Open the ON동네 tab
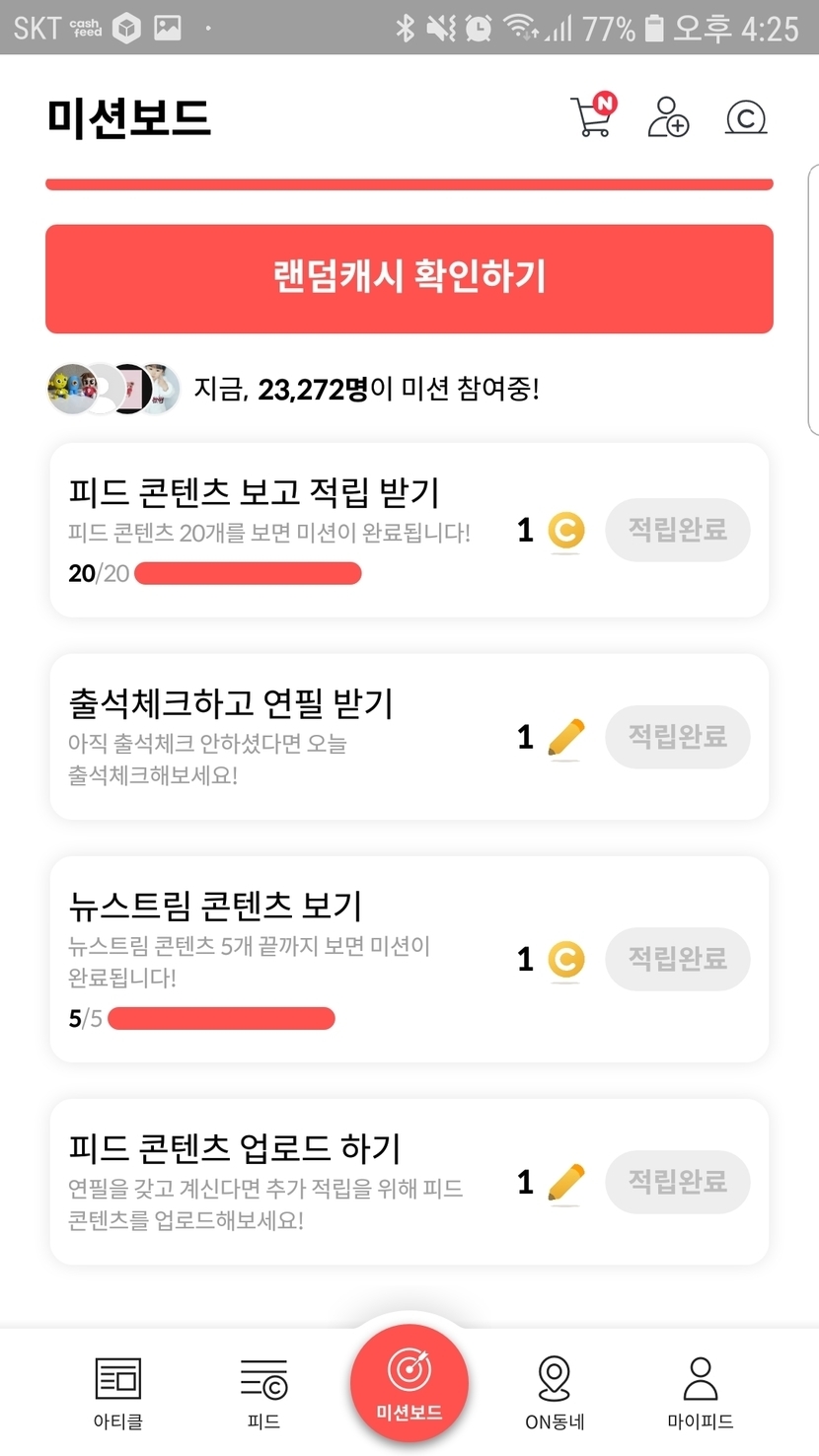Viewport: 819px width, 1456px height. tap(555, 1392)
